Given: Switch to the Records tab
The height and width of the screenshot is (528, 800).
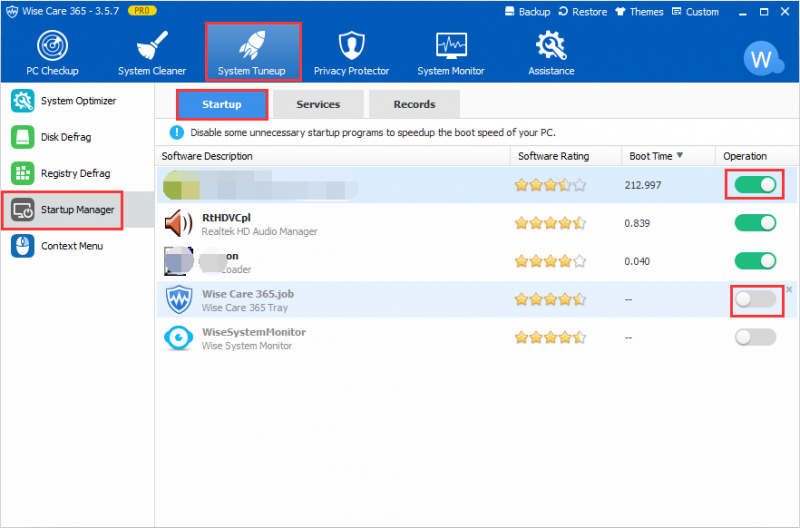Looking at the screenshot, I should click(414, 104).
